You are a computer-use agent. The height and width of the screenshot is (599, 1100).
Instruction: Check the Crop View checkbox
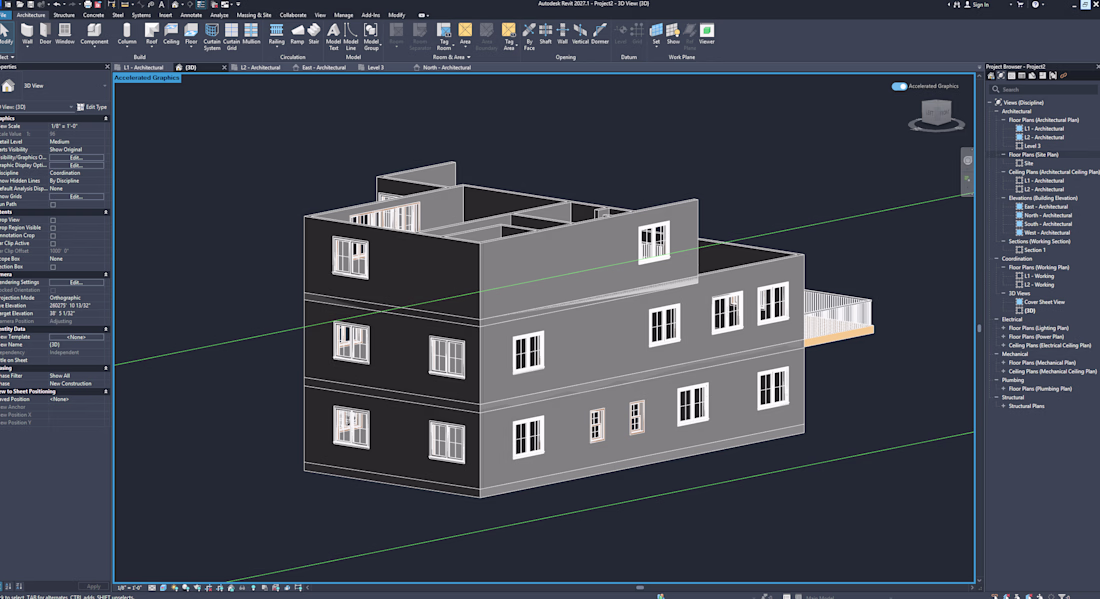[53, 220]
